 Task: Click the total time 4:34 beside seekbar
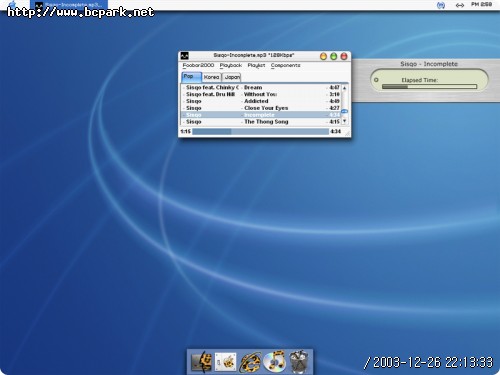[x=335, y=132]
